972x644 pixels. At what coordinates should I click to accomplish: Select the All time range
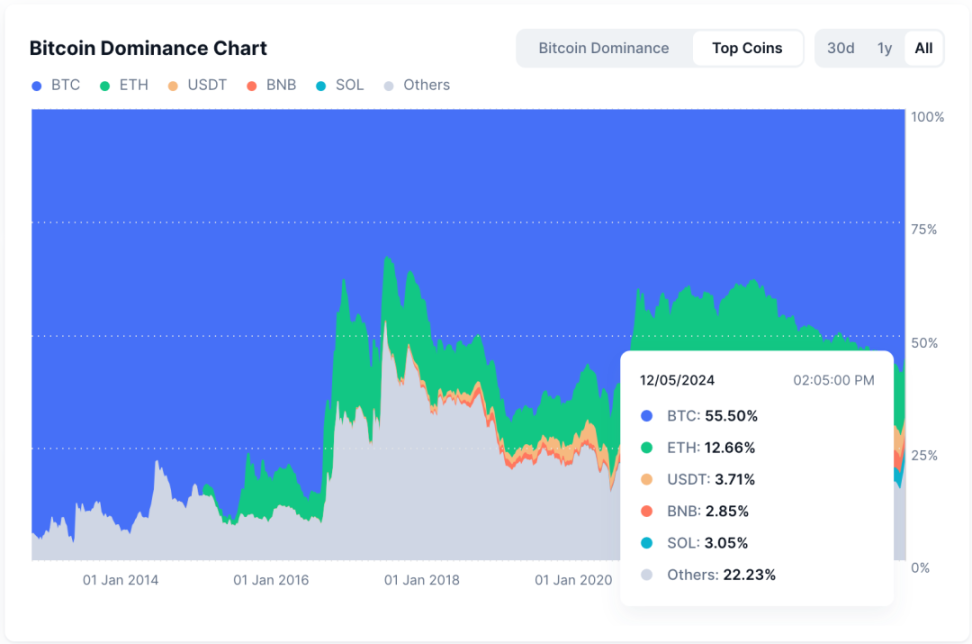(924, 48)
